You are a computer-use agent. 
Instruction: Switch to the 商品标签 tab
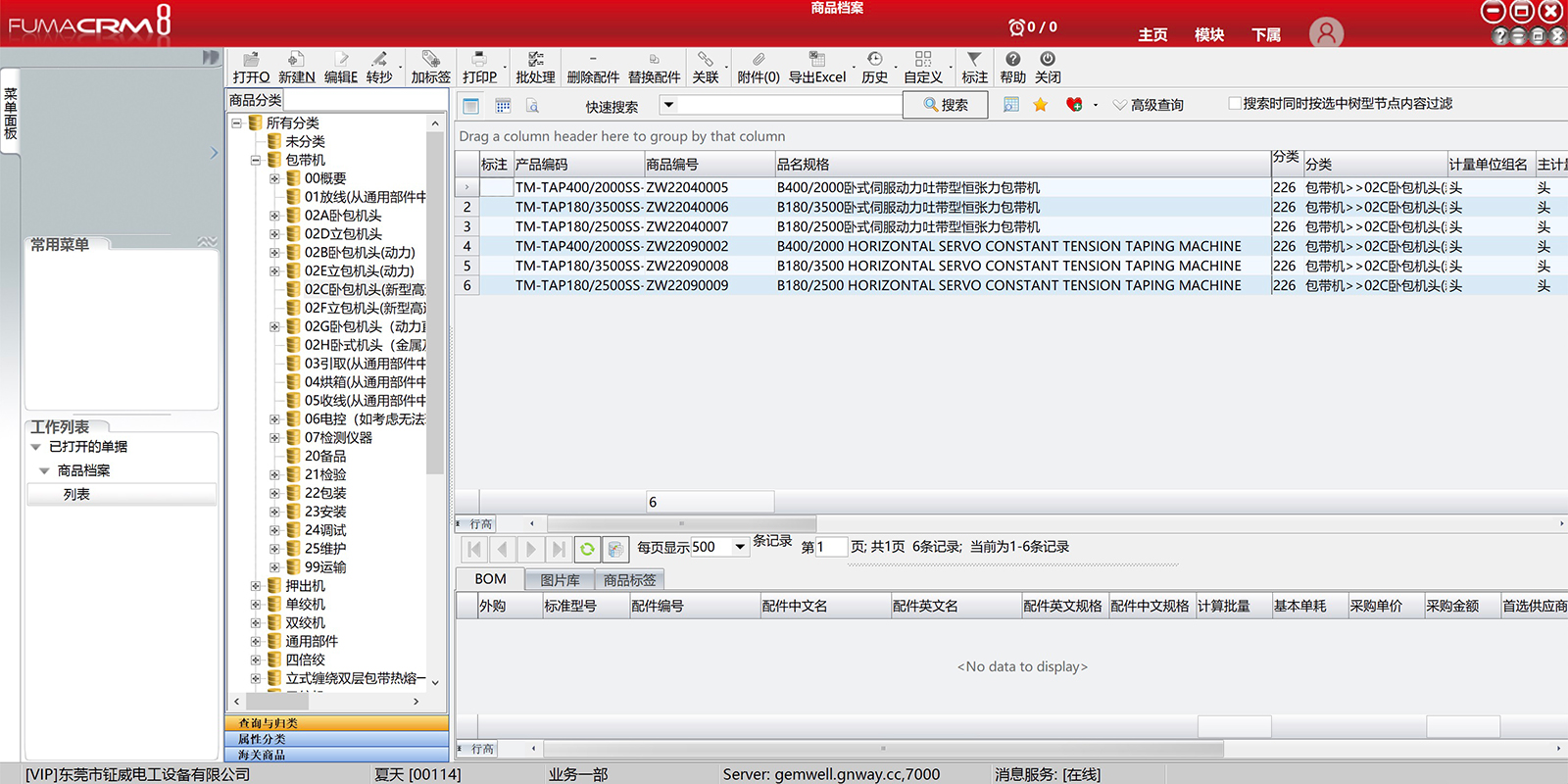click(x=629, y=580)
